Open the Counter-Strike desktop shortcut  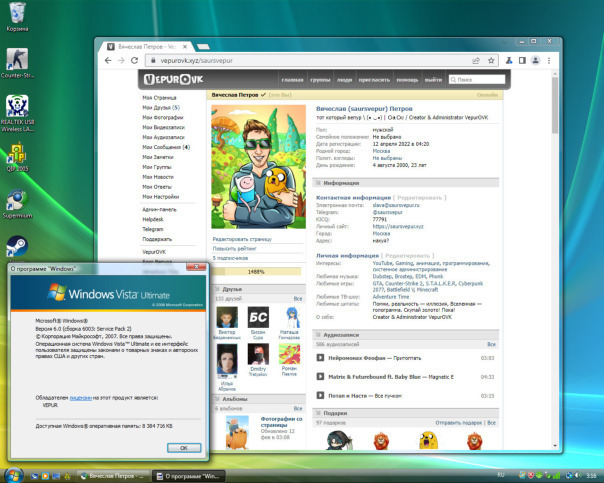coord(17,63)
